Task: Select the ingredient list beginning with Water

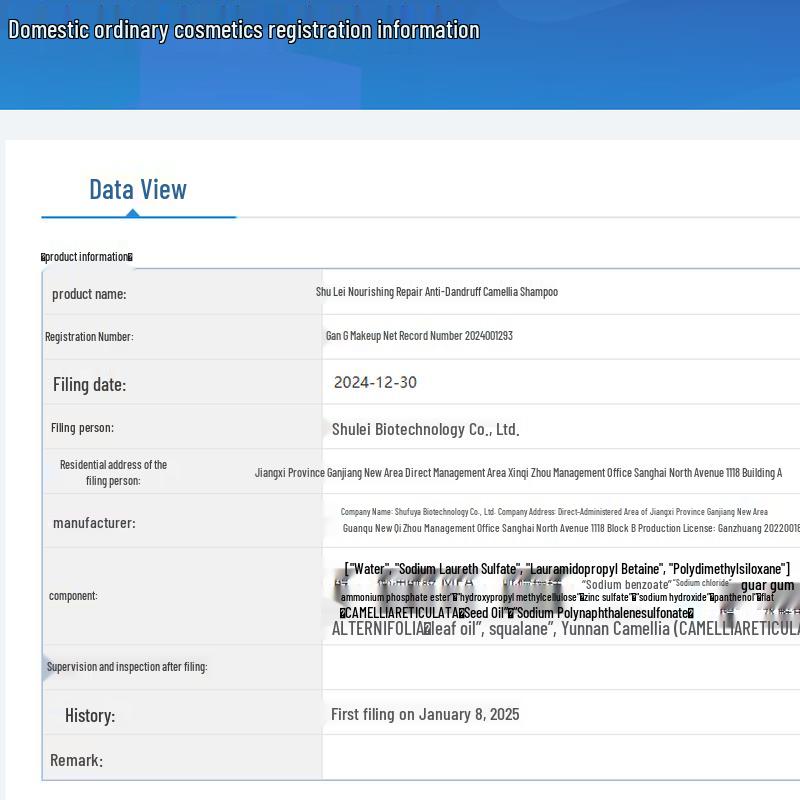Action: click(x=567, y=569)
